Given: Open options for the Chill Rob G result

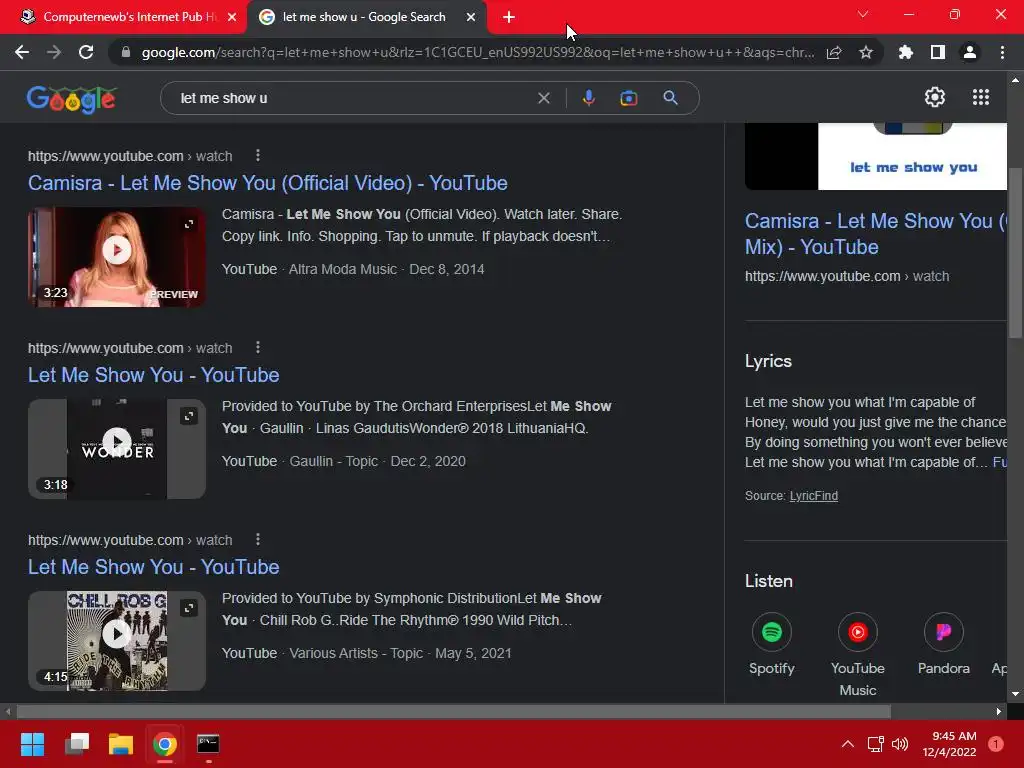Looking at the screenshot, I should point(258,539).
